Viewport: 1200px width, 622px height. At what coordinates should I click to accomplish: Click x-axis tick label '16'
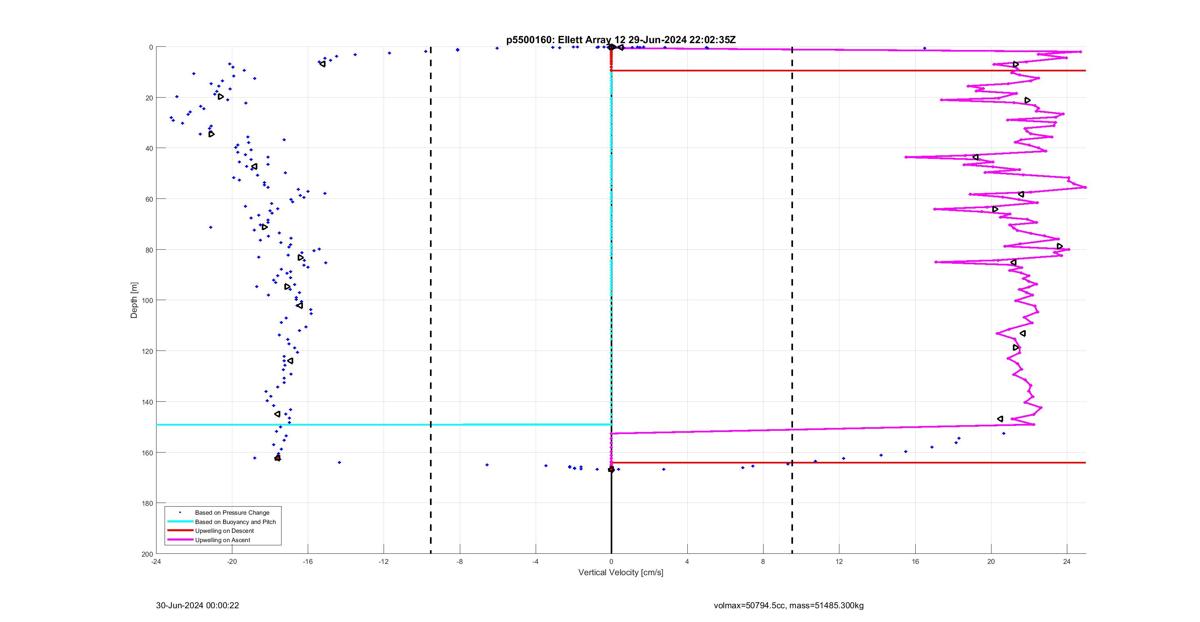pyautogui.click(x=916, y=562)
